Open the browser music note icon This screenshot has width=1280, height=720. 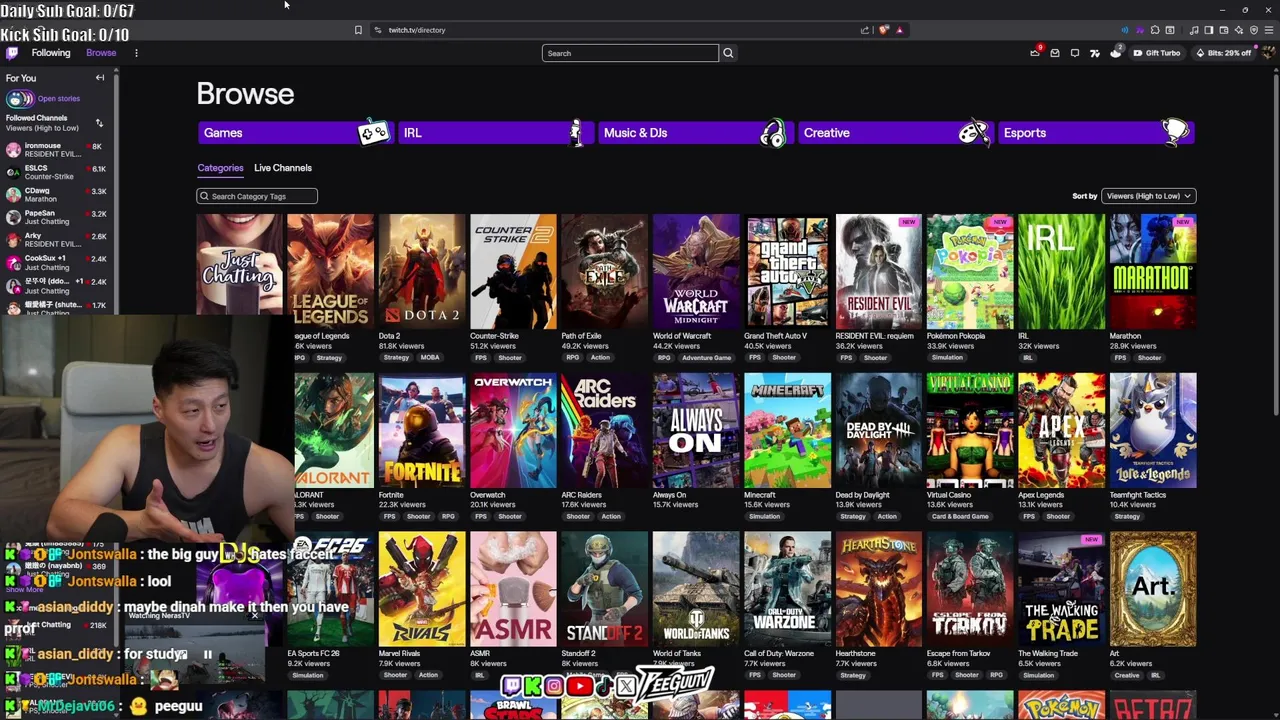point(1194,30)
